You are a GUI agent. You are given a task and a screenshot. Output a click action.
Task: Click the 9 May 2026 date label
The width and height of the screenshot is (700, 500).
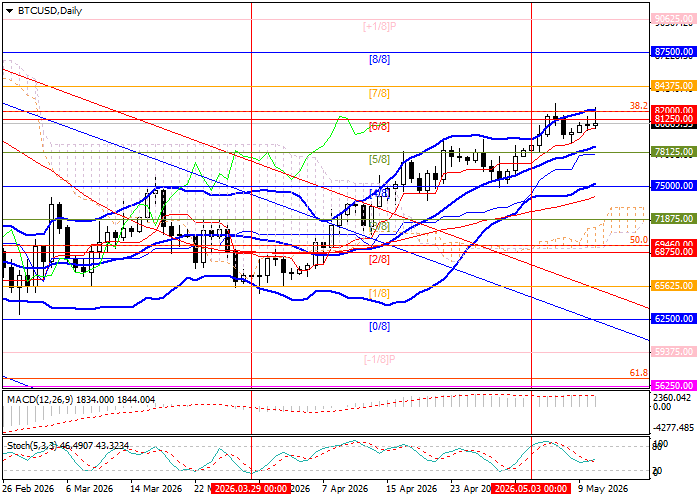coord(603,488)
